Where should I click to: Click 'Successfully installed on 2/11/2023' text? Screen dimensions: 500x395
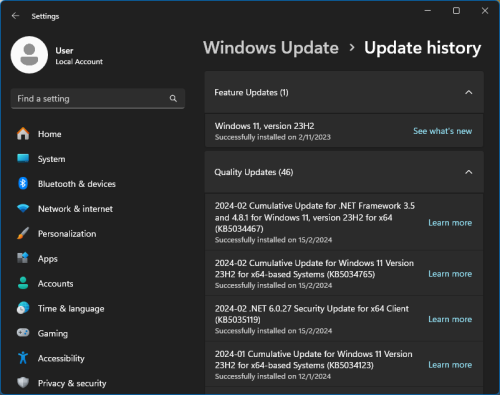pyautogui.click(x=273, y=137)
